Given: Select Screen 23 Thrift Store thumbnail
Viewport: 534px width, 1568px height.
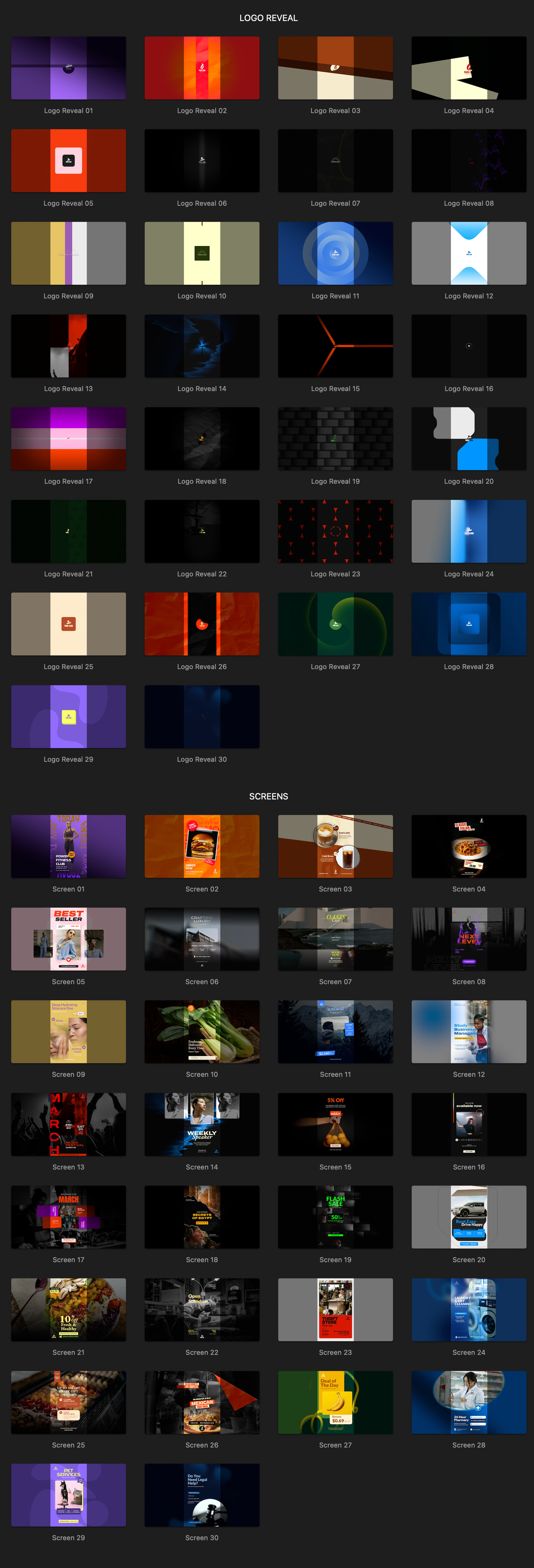Looking at the screenshot, I should (x=336, y=1310).
